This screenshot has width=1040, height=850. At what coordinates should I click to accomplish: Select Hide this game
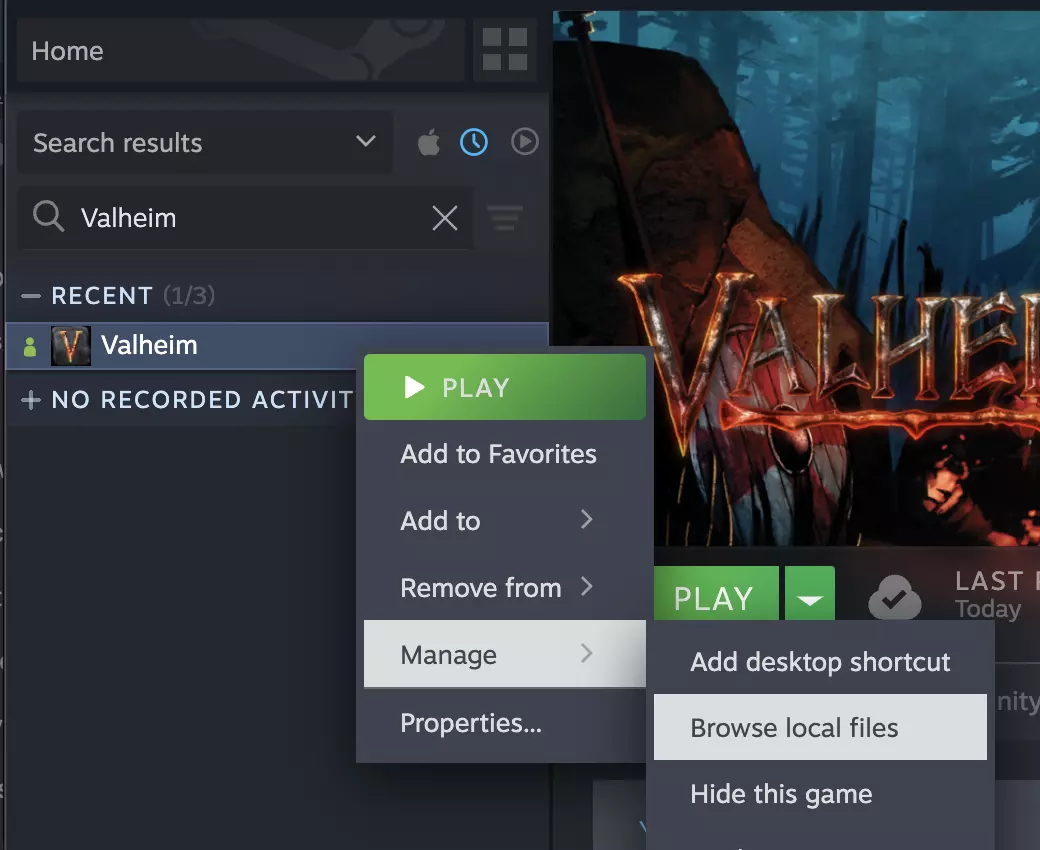(x=820, y=794)
